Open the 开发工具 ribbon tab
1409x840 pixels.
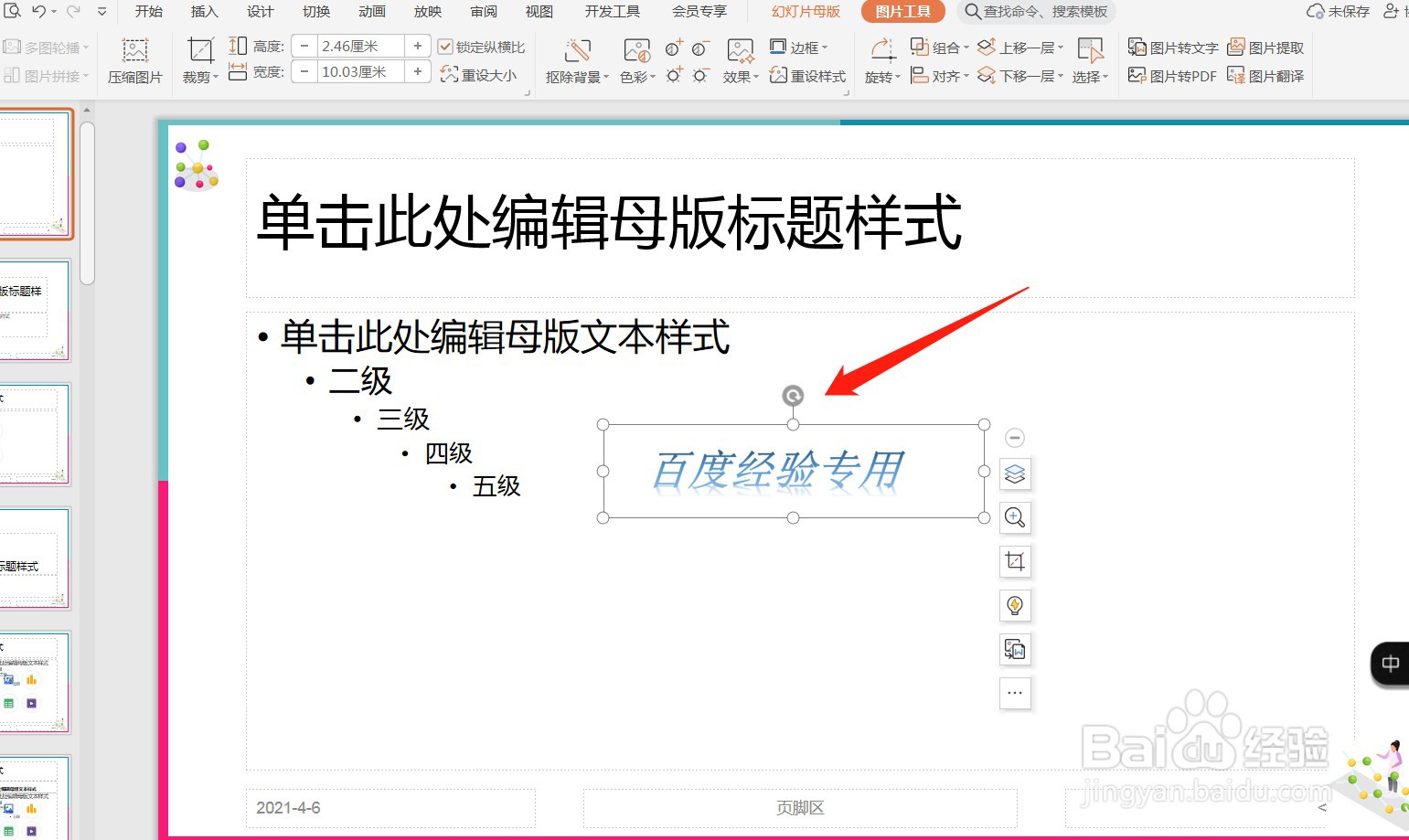[611, 12]
